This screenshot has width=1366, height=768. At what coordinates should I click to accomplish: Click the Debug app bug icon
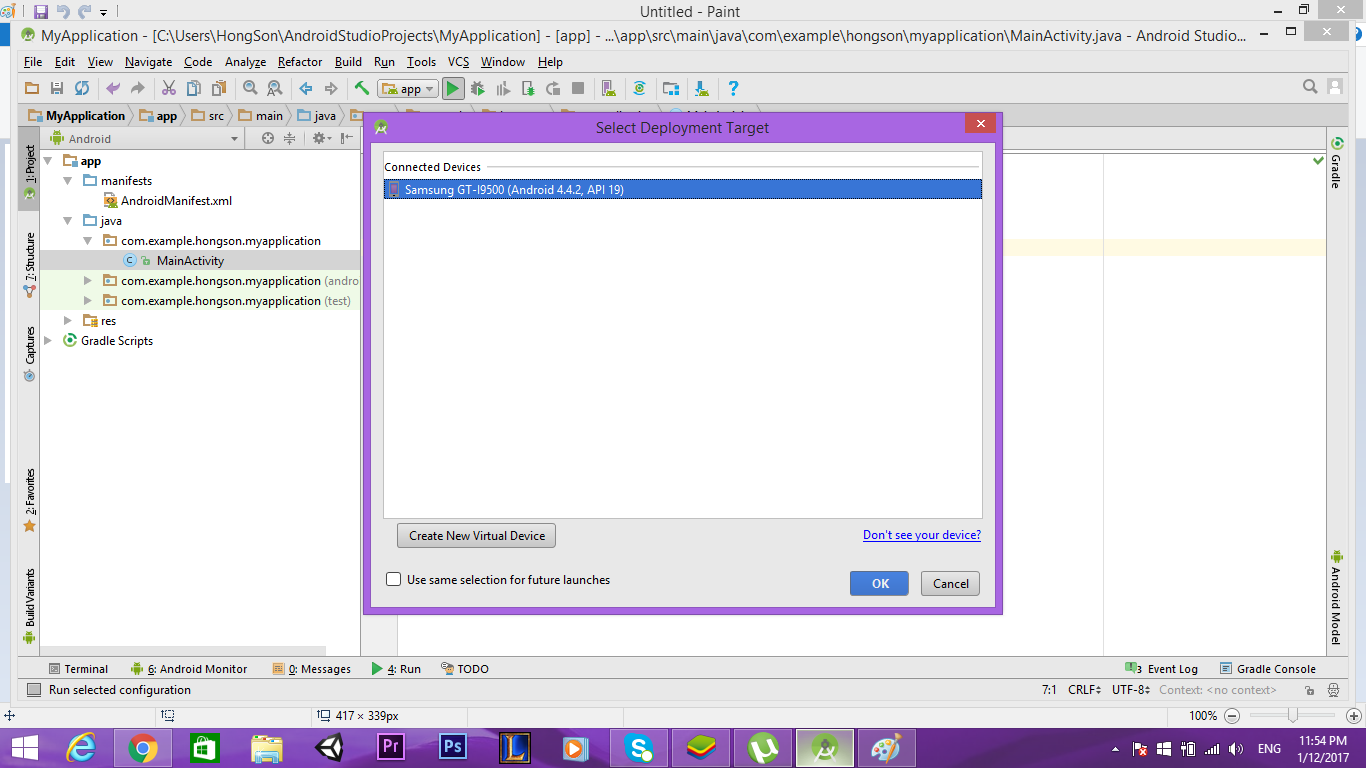coord(478,89)
